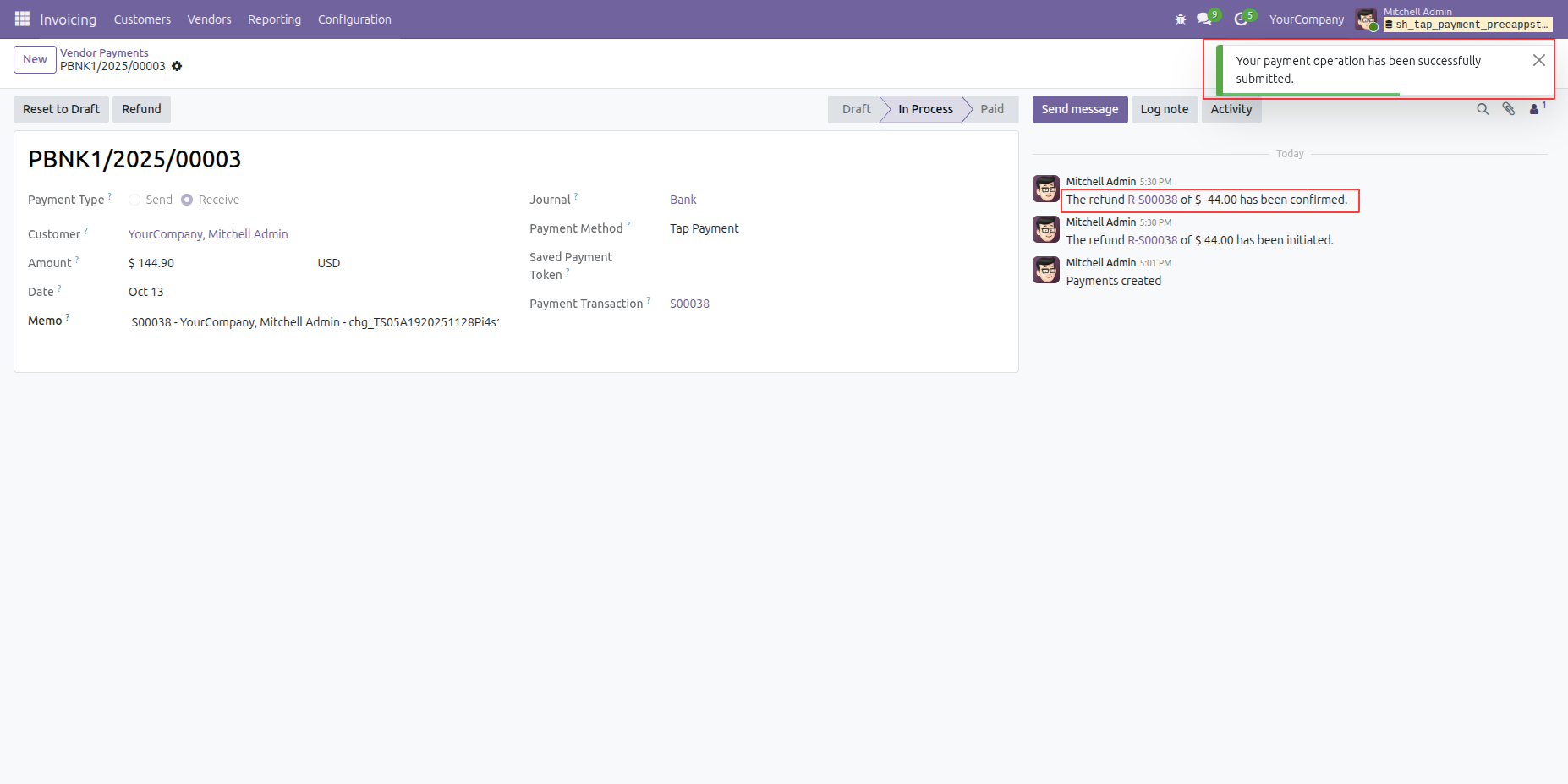The image size is (1568, 784).
Task: Select the Receive payment type radio
Action: (x=187, y=200)
